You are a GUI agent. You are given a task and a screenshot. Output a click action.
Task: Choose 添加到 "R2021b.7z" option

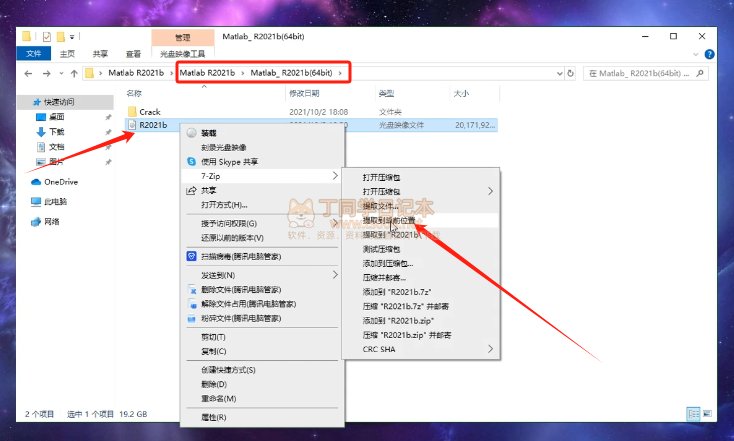(x=397, y=292)
